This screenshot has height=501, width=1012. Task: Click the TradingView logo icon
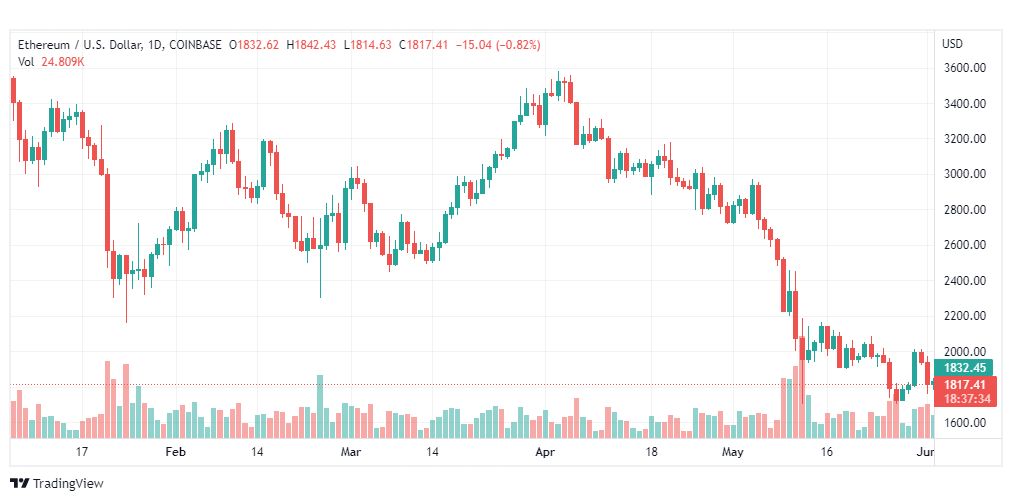[x=19, y=484]
